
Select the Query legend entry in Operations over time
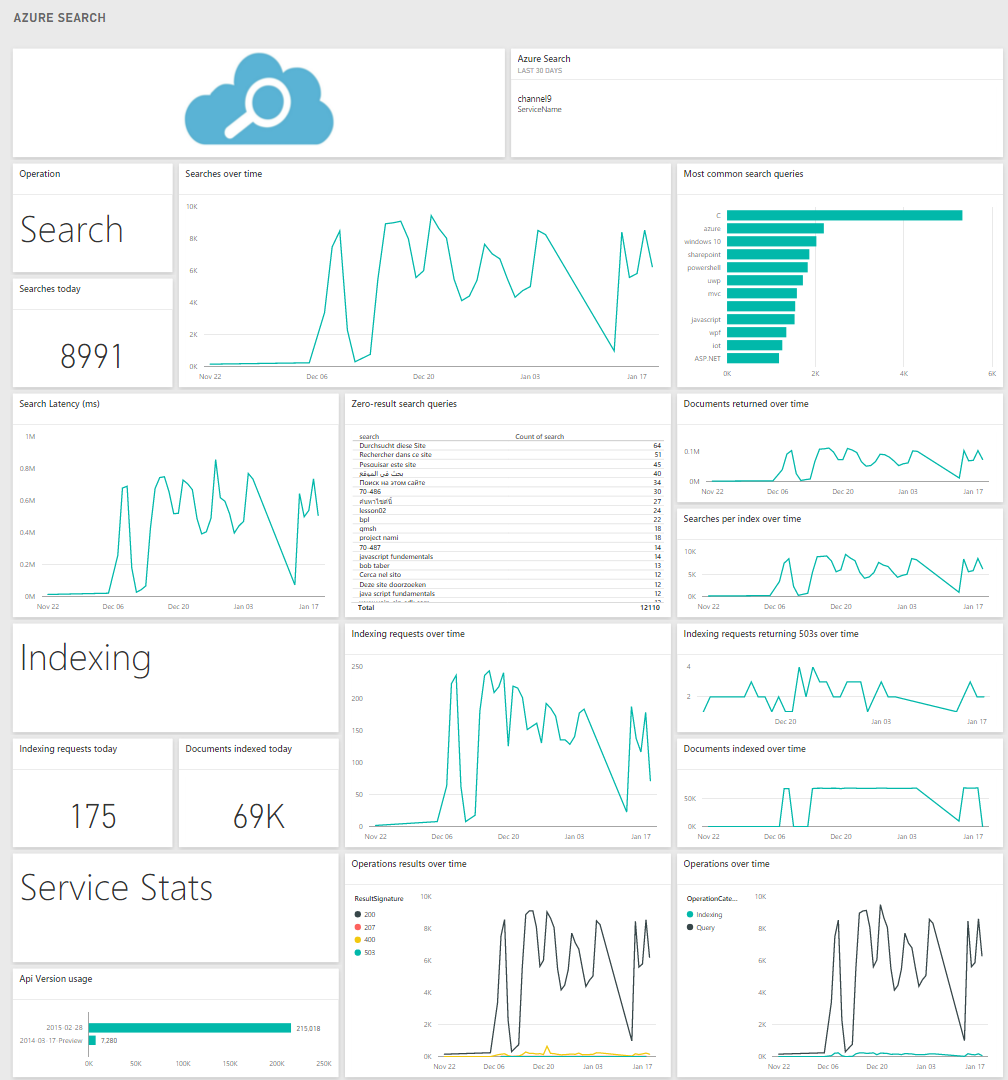(701, 927)
